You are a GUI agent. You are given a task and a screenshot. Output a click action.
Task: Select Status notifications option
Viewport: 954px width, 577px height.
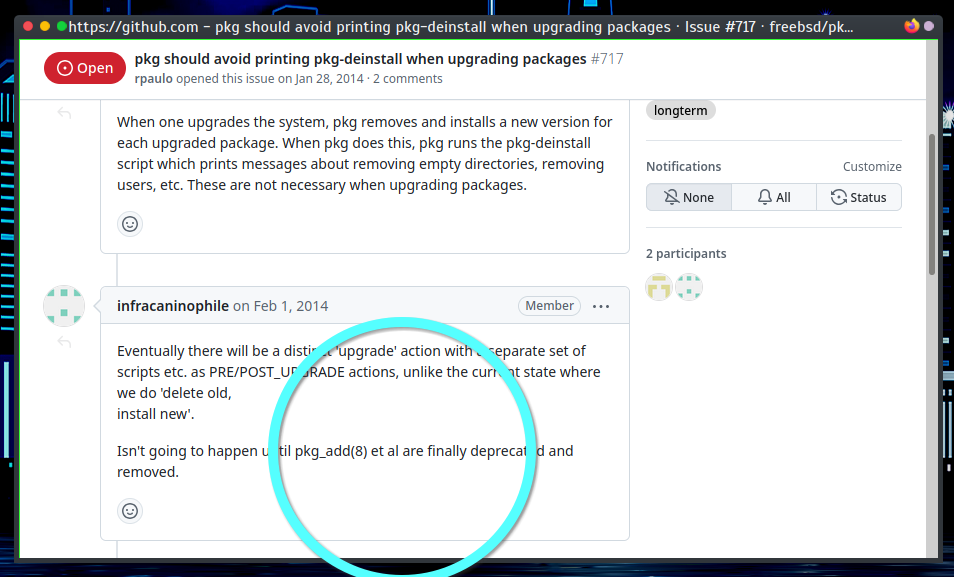pos(858,197)
